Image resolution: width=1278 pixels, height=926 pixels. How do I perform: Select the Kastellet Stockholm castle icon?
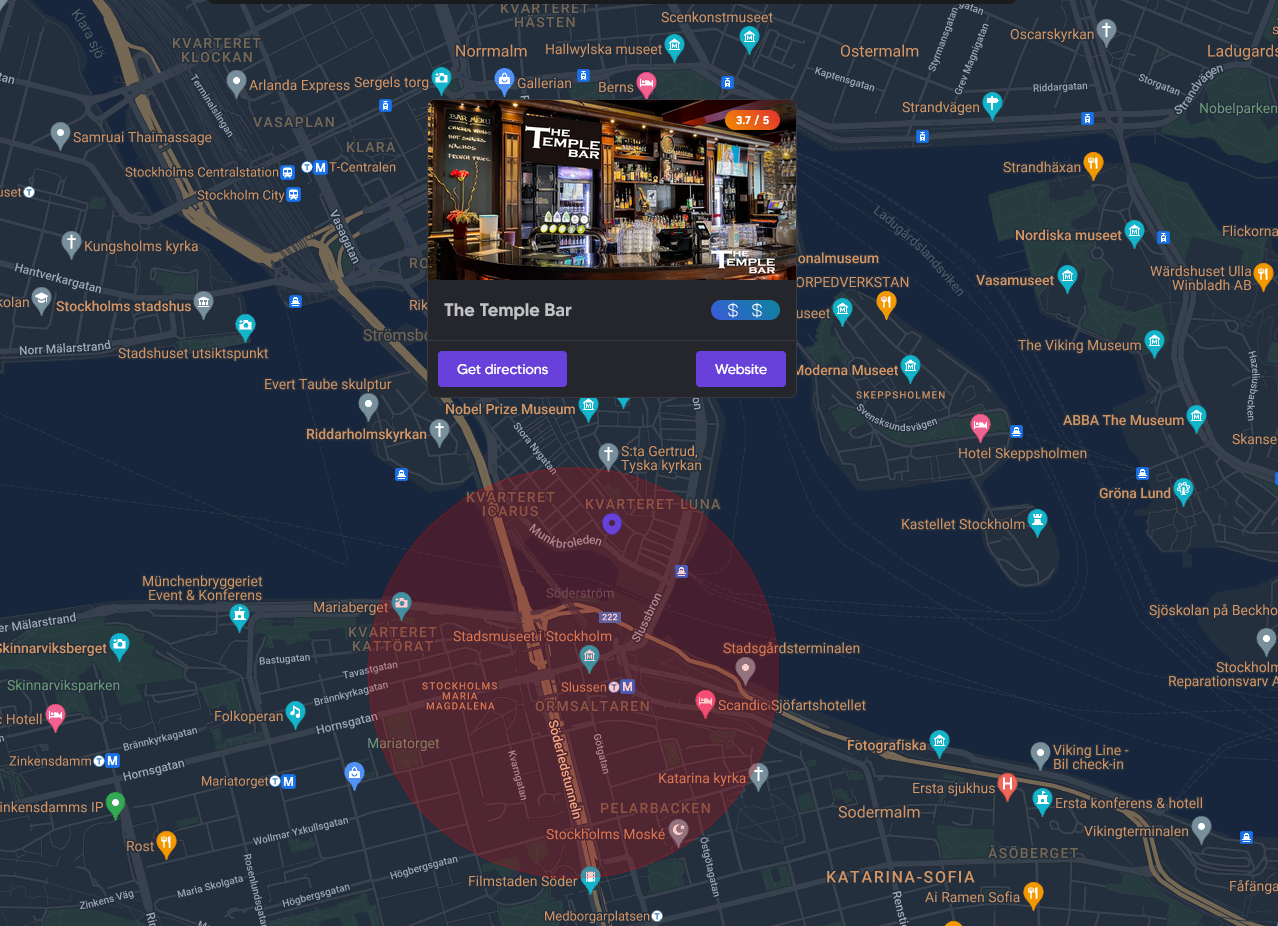tap(1039, 522)
